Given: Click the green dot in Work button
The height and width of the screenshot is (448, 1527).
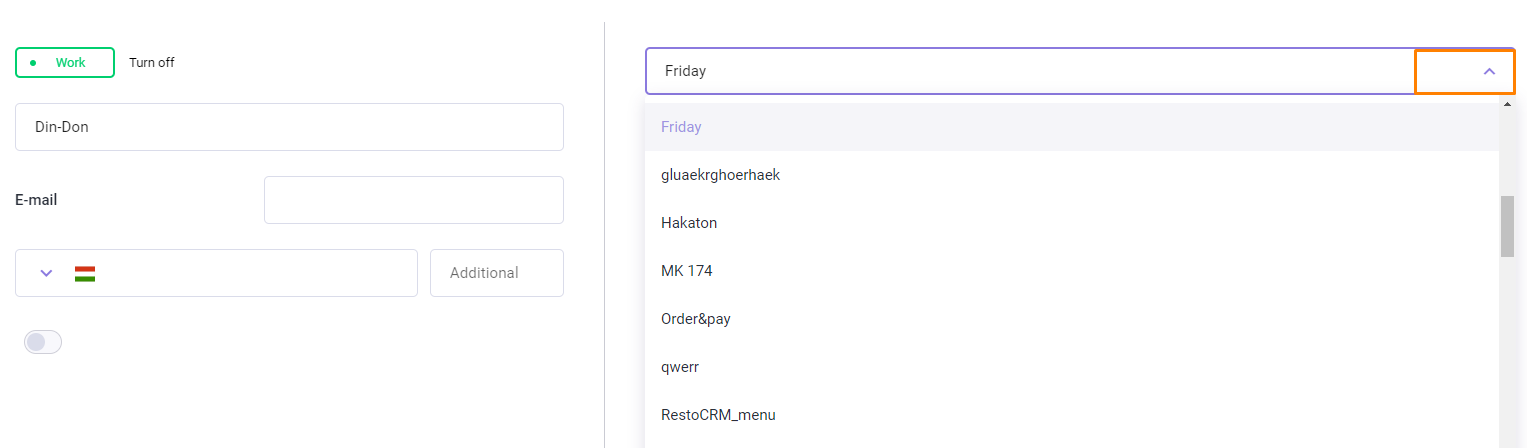Looking at the screenshot, I should 33,62.
